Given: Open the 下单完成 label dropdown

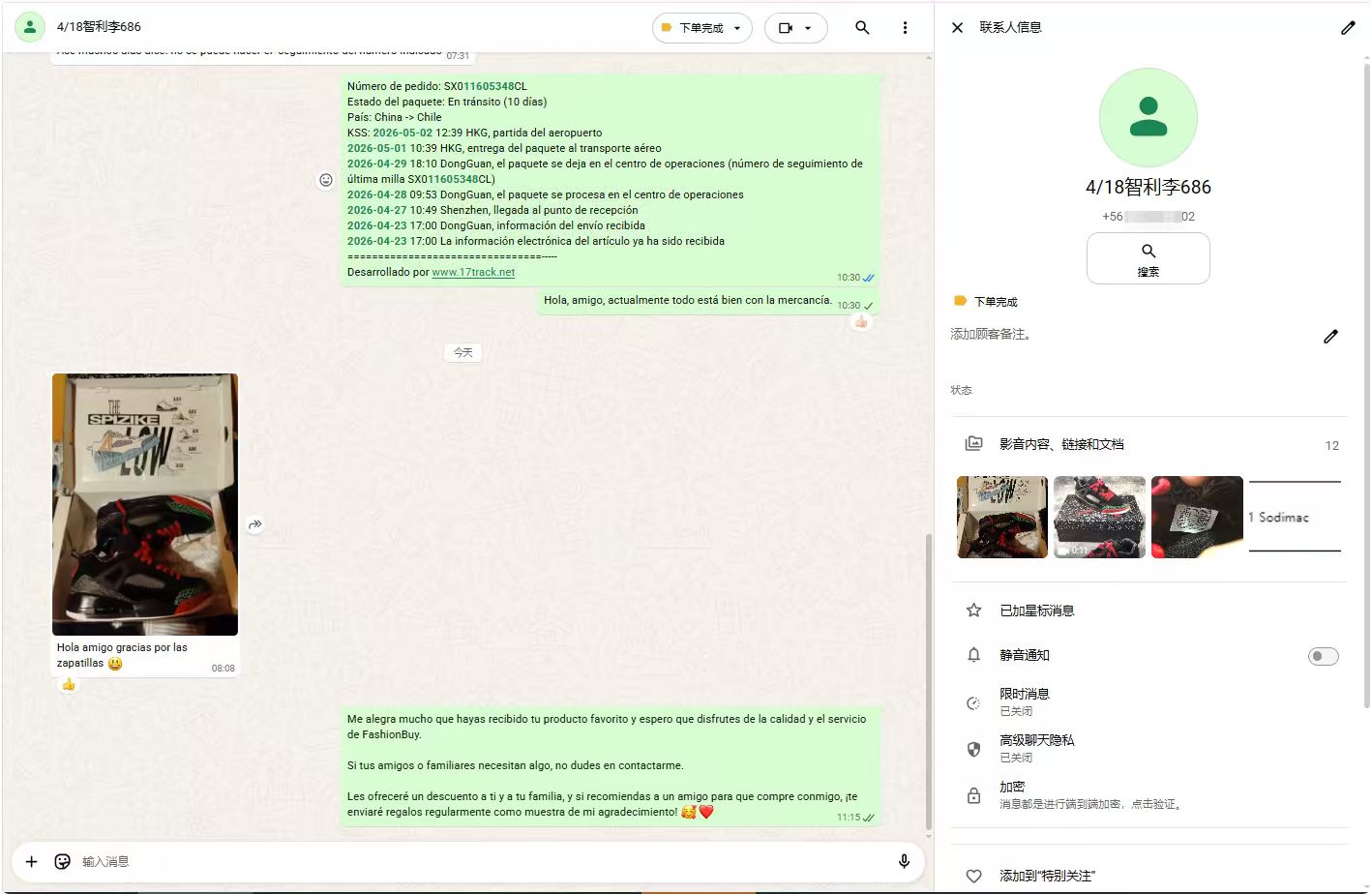Looking at the screenshot, I should pos(701,28).
